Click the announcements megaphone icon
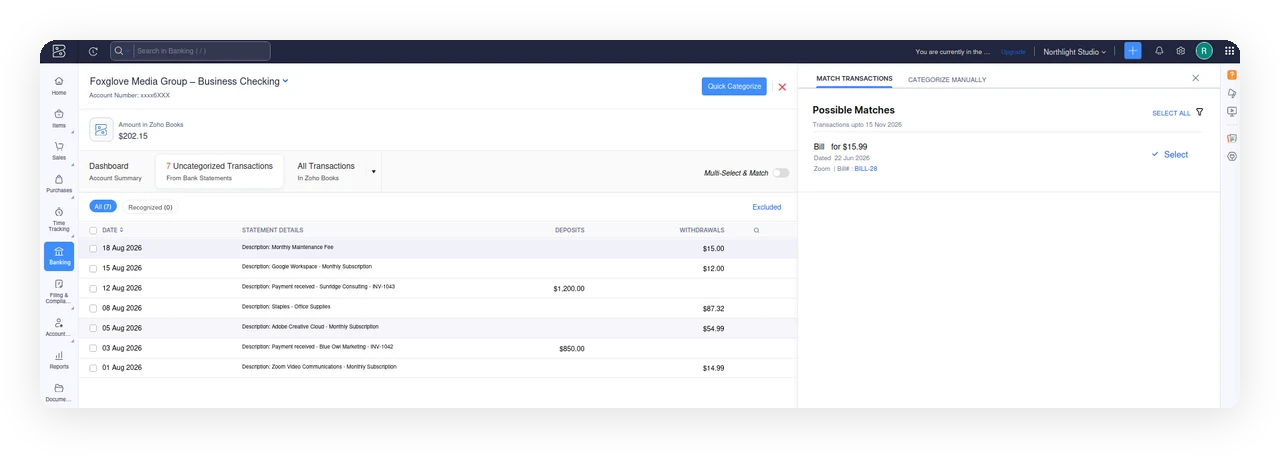Screen dimensions: 1280x456 pos(1232,93)
